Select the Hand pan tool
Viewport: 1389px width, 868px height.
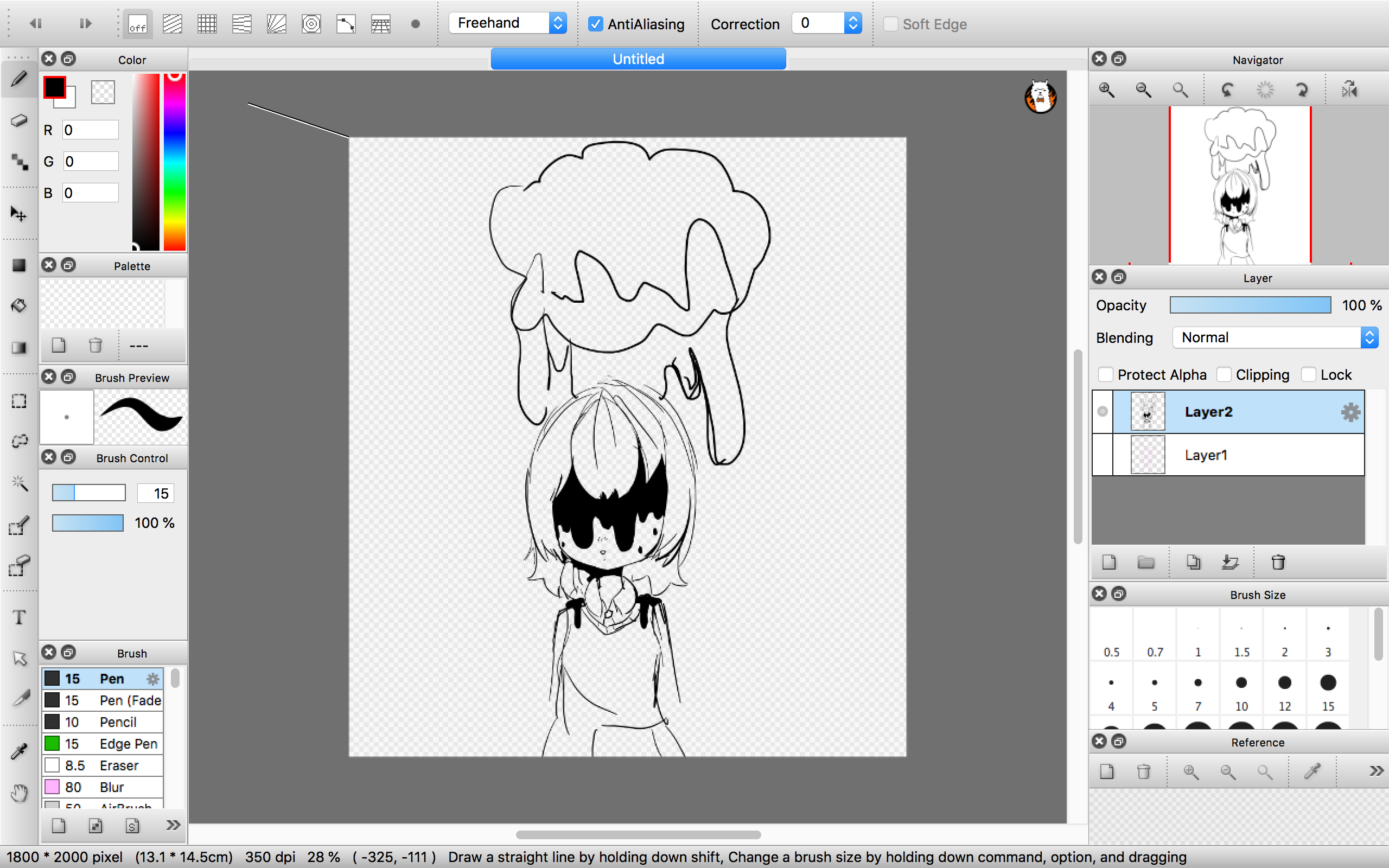[19, 794]
